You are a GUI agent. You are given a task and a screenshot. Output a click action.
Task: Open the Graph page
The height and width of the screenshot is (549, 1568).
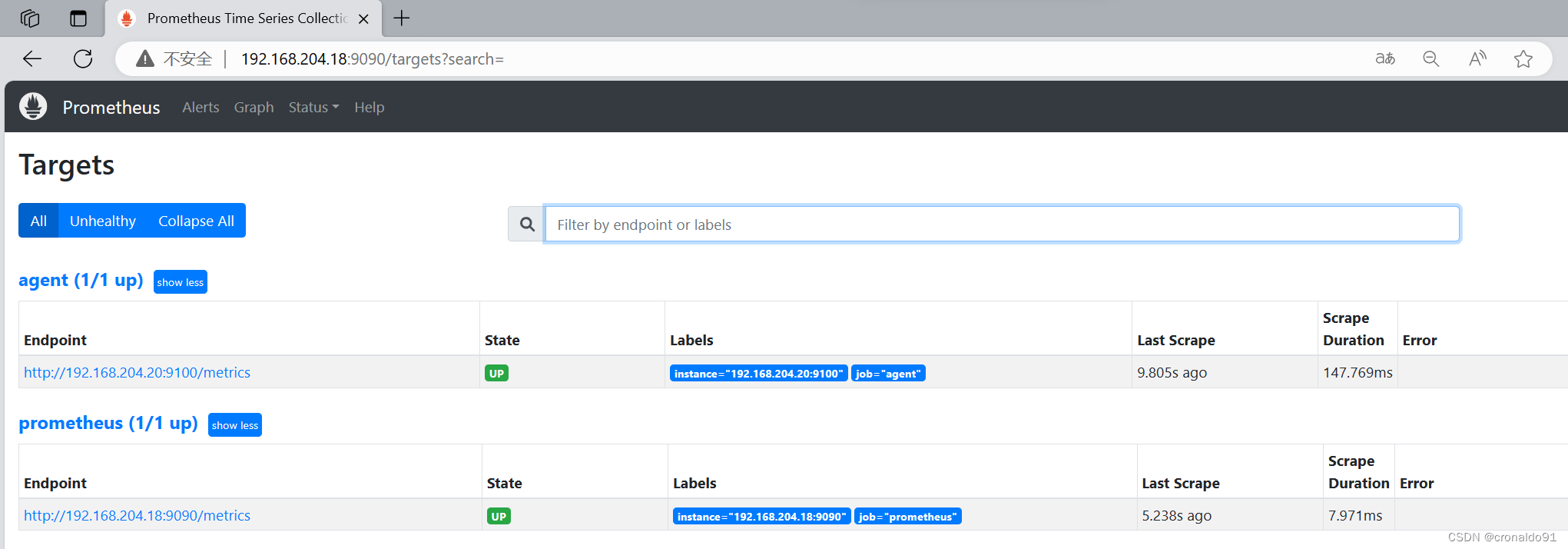(254, 107)
